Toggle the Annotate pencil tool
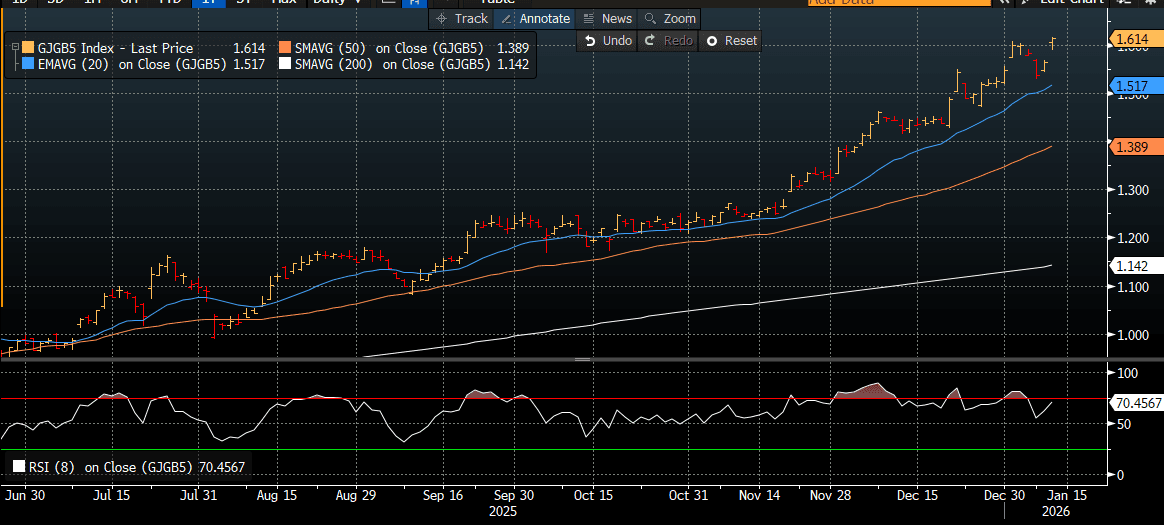This screenshot has height=525, width=1164. (535, 18)
